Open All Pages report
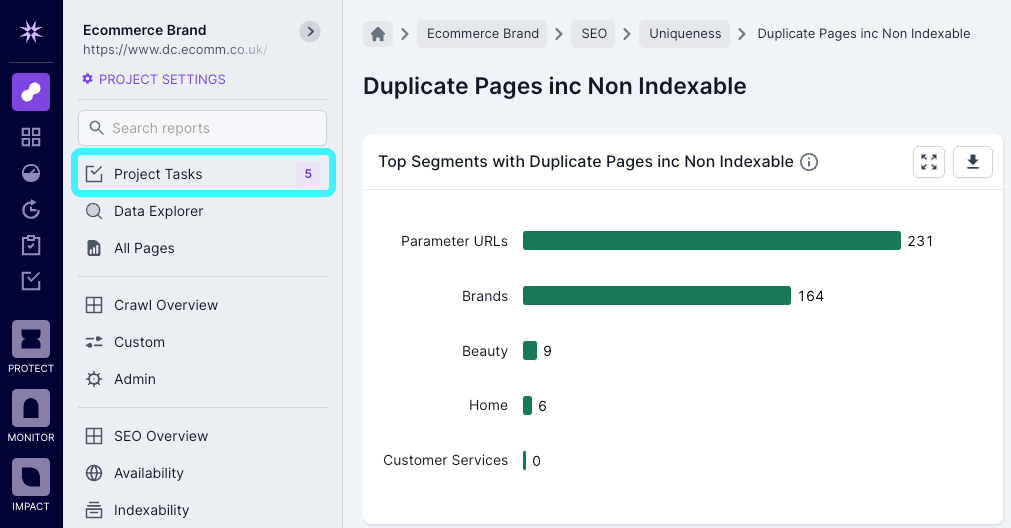1011x528 pixels. pos(202,248)
